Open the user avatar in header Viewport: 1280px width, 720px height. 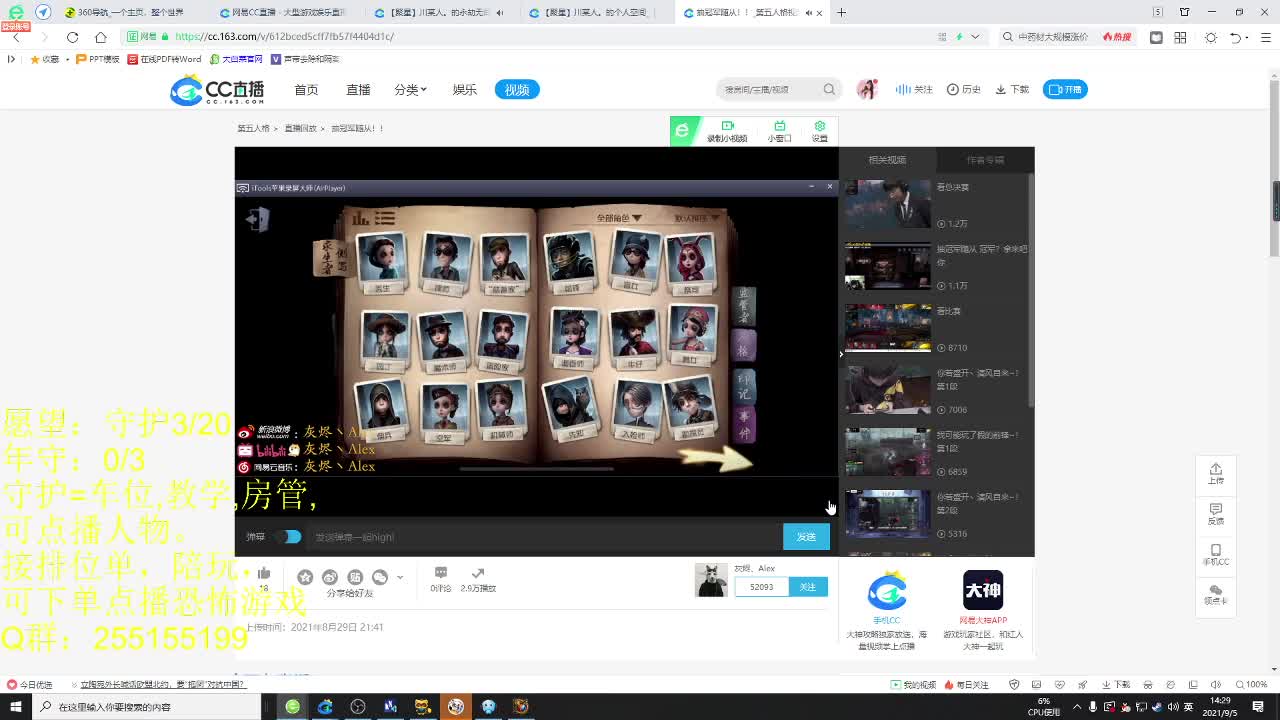tap(867, 90)
